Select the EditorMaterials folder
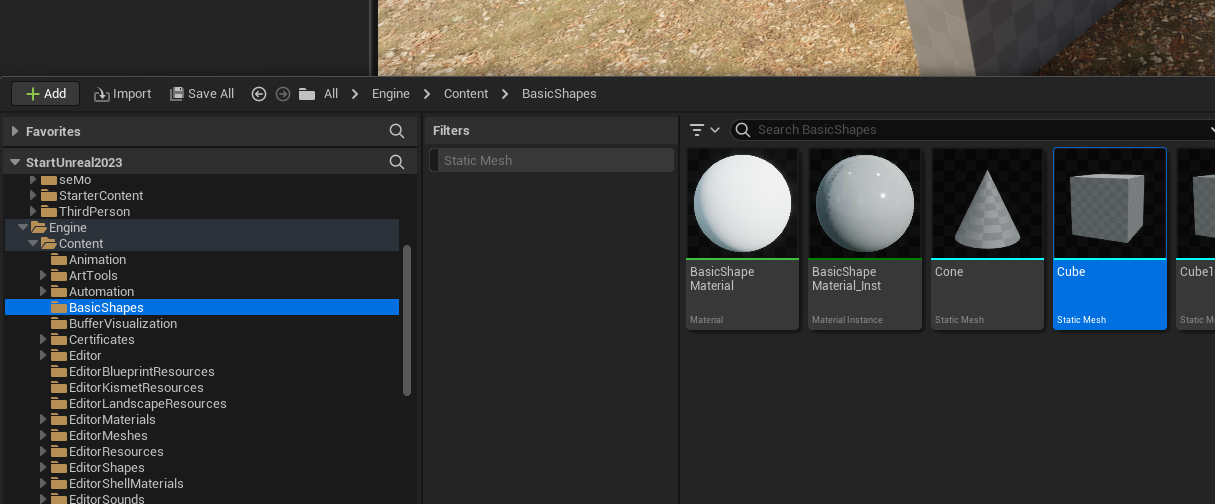Viewport: 1215px width, 504px height. (x=112, y=420)
